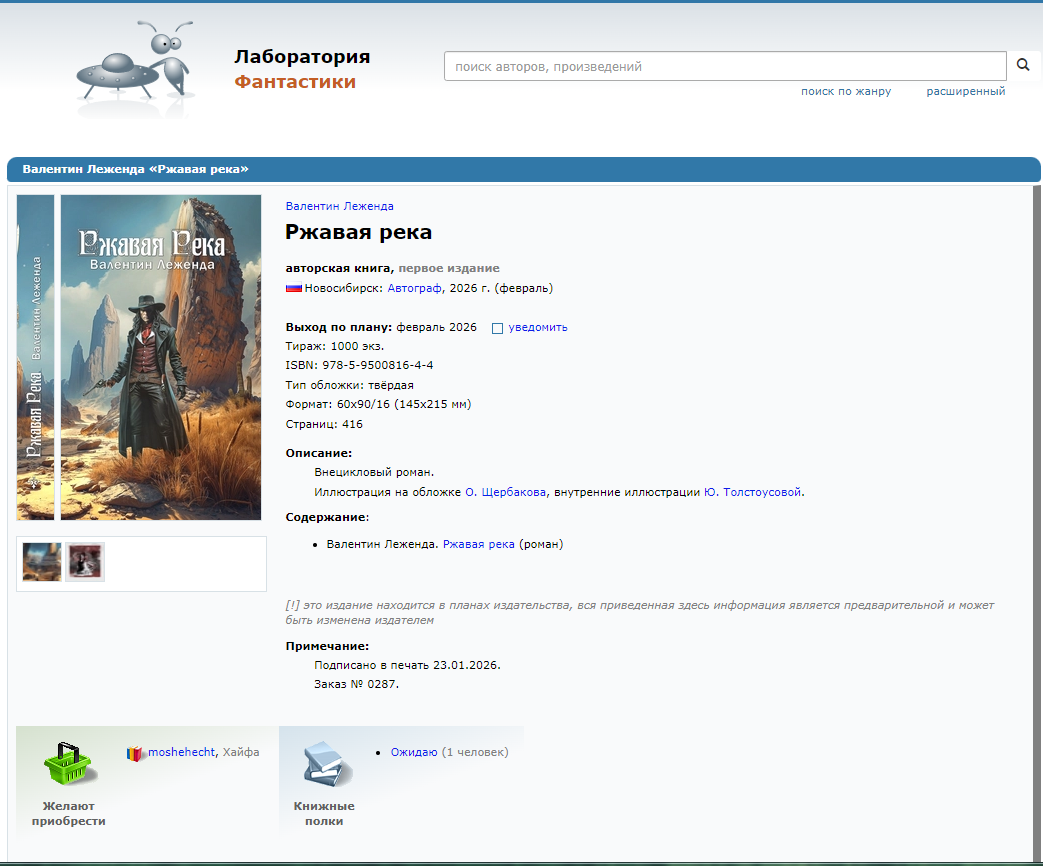Select the first small cover thumbnail
This screenshot has width=1043, height=866.
click(42, 562)
